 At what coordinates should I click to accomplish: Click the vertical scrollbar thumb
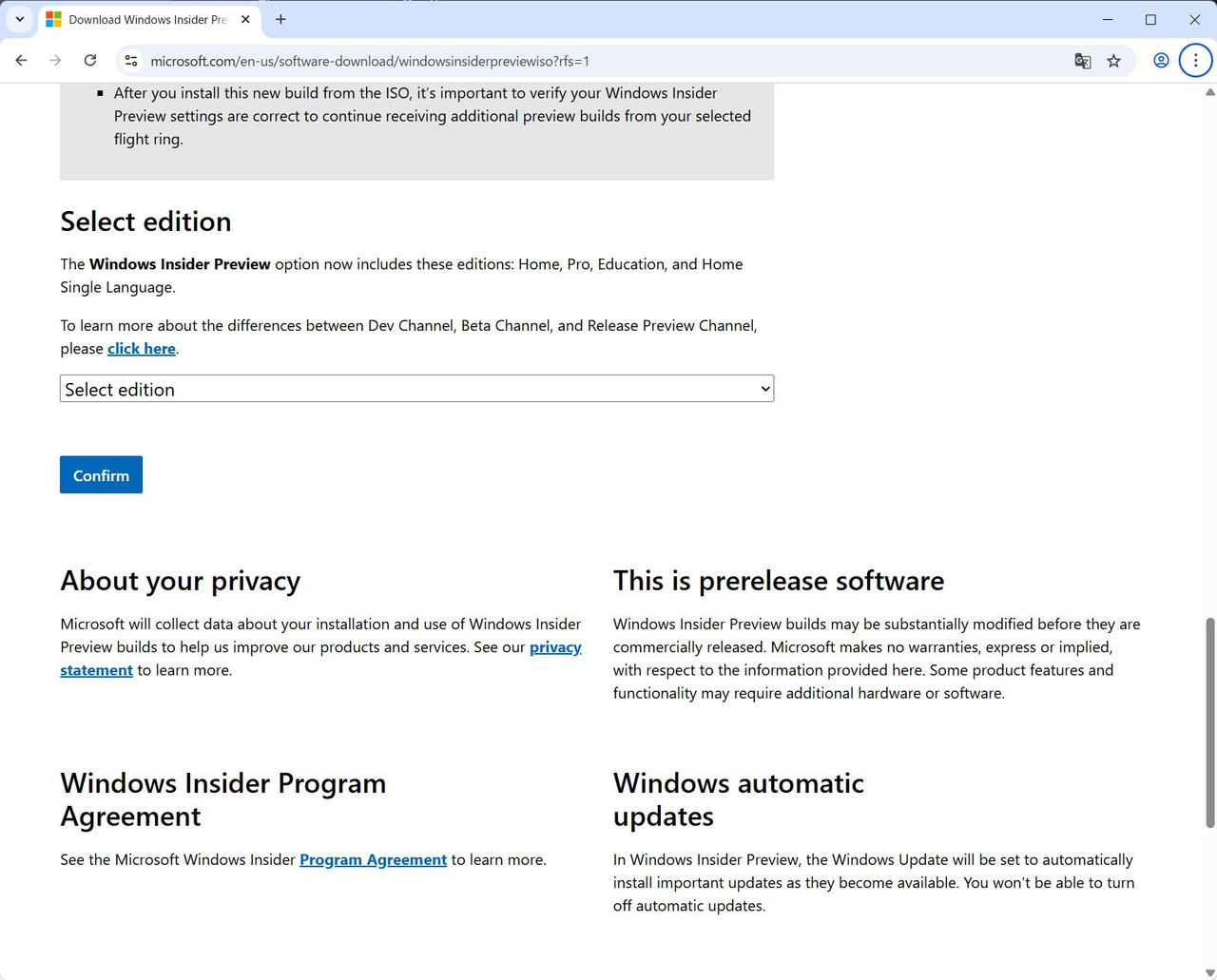coord(1209,722)
